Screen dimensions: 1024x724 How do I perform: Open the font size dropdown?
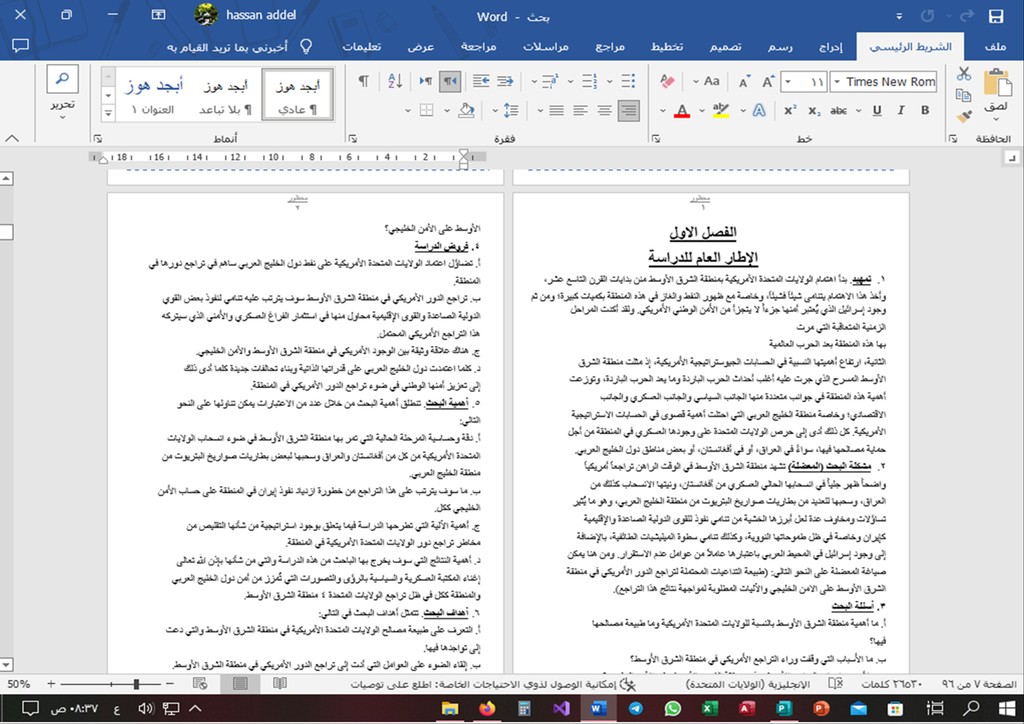[789, 82]
